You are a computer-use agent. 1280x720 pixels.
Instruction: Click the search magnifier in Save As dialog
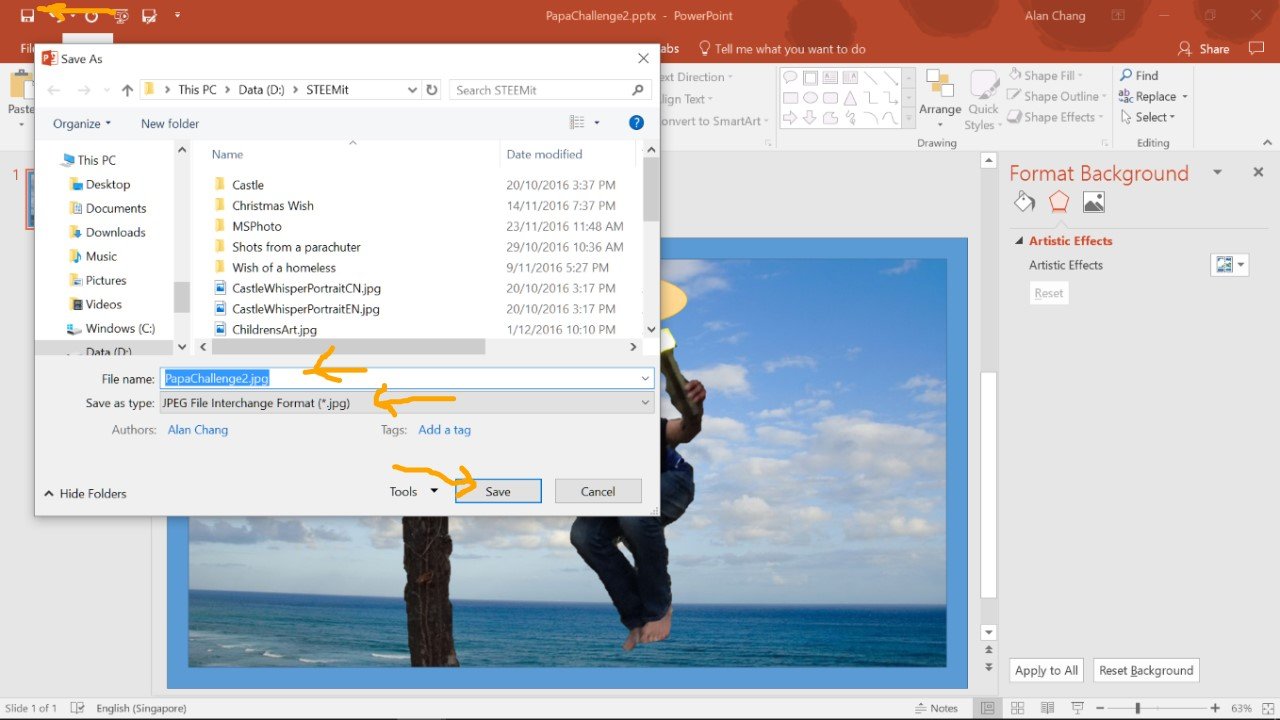638,90
